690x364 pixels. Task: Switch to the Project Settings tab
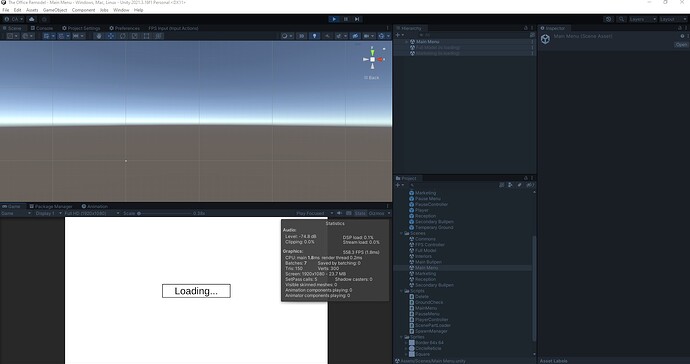[81, 28]
